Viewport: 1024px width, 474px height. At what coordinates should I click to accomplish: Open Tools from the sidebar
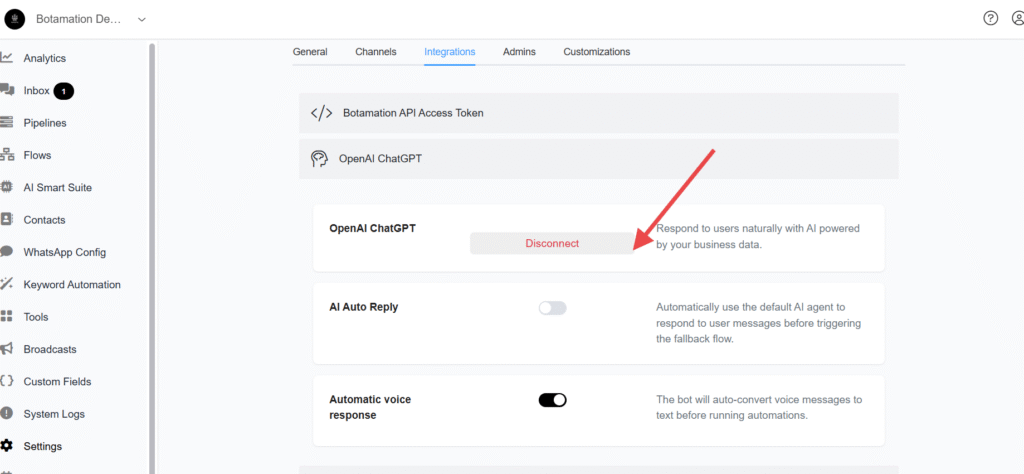[x=36, y=317]
